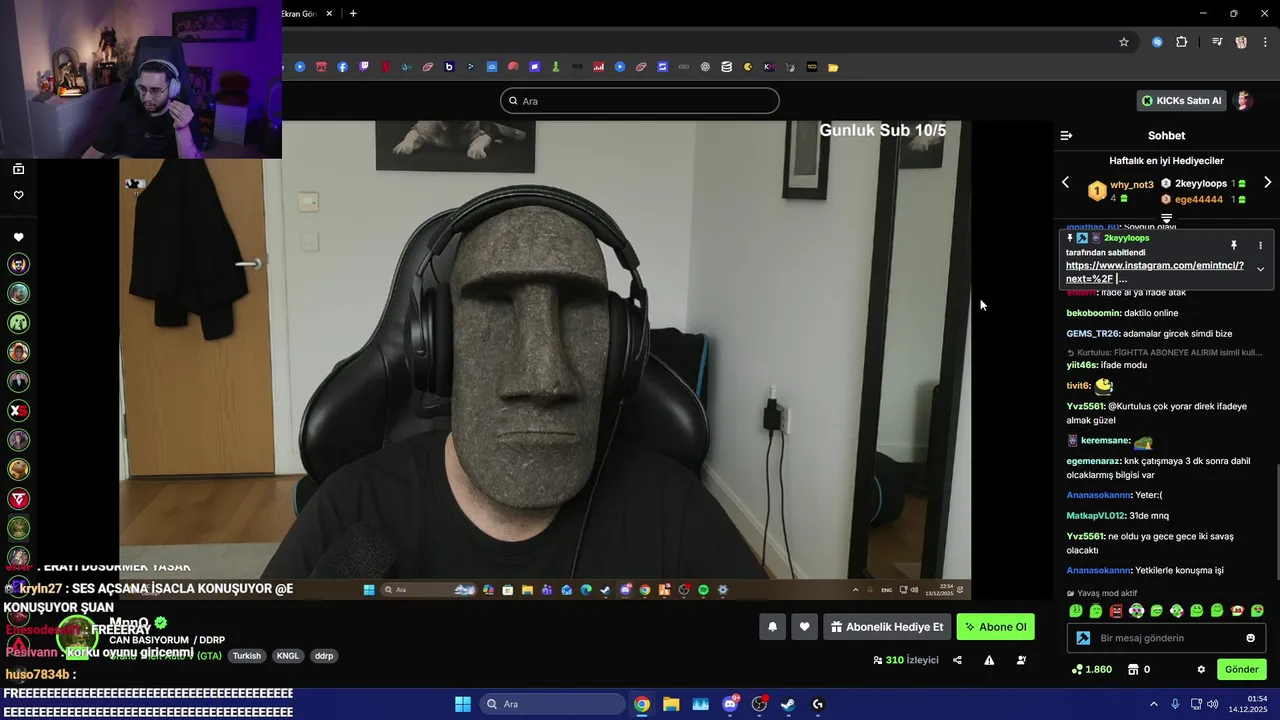Open the Twitch bookmark
Viewport: 1280px width, 720px height.
point(364,67)
